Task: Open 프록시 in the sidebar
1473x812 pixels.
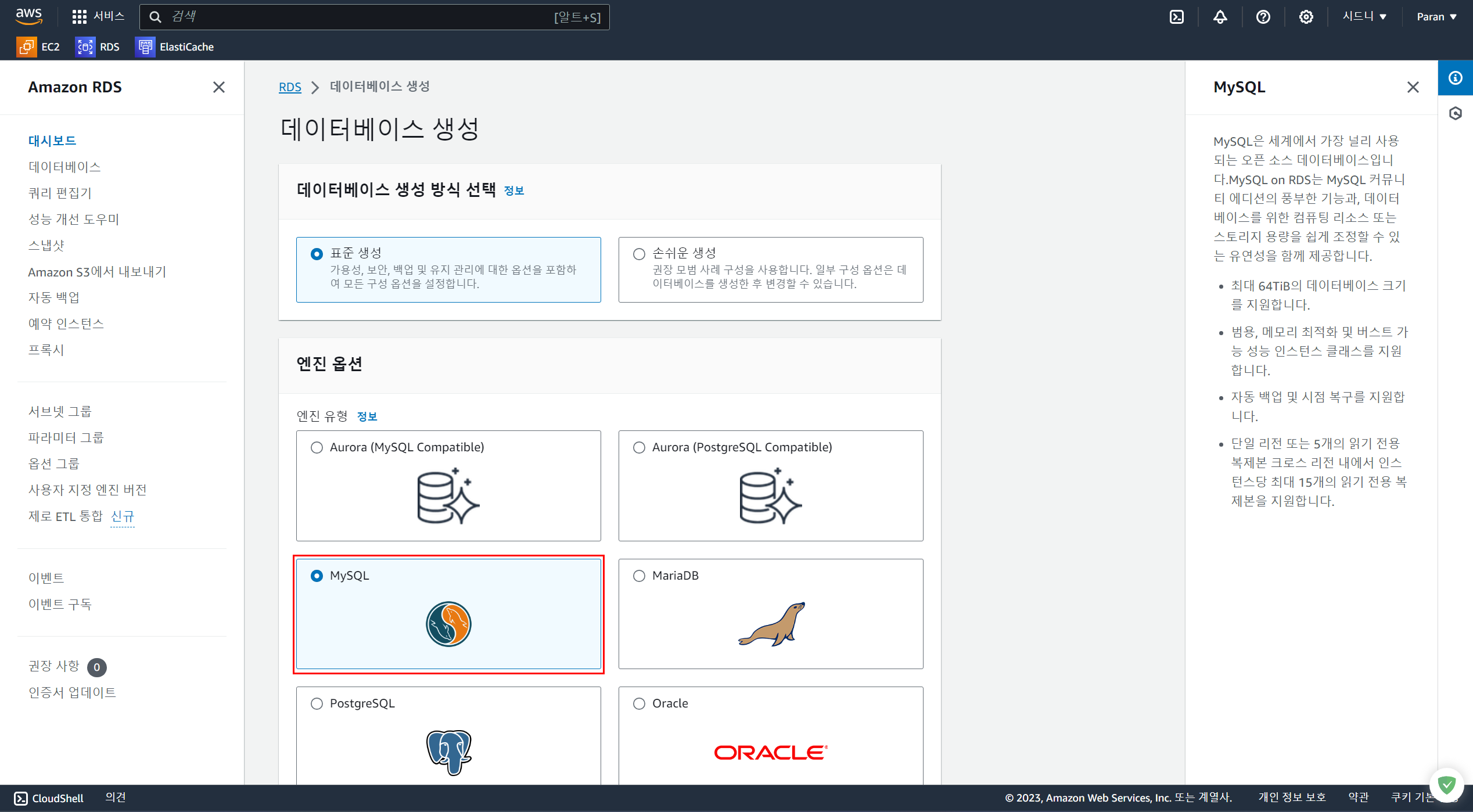Action: pyautogui.click(x=46, y=350)
